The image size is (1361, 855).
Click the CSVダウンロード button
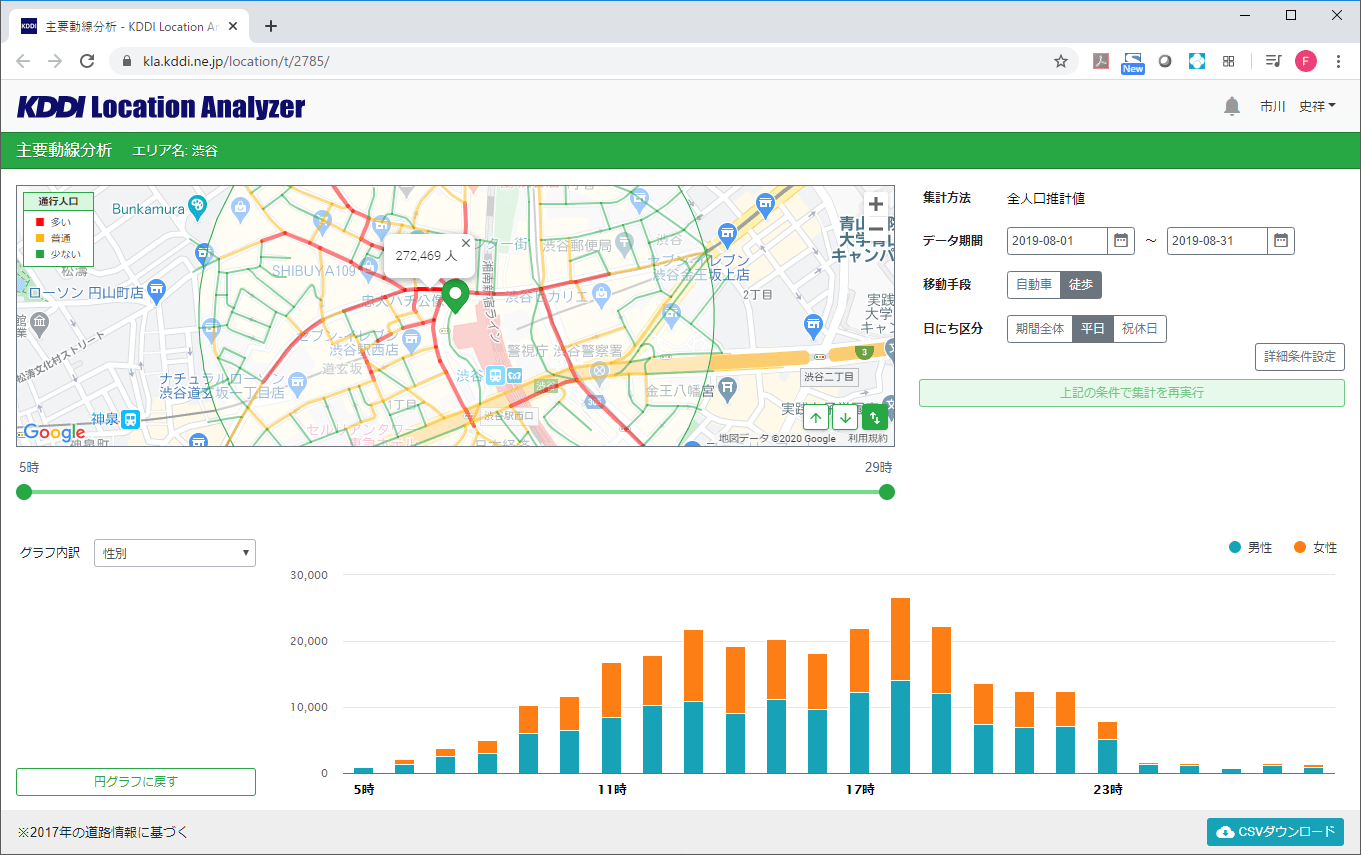[x=1275, y=832]
